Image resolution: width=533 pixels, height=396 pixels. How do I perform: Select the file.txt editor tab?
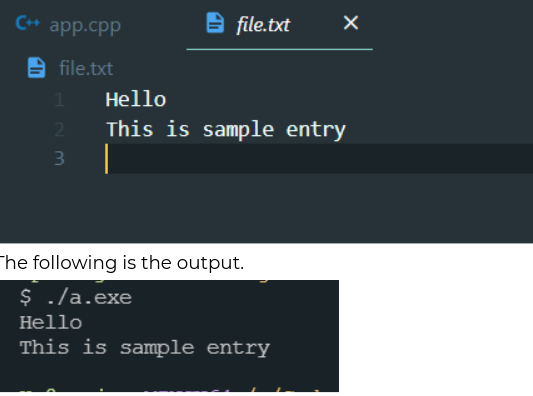[x=279, y=25]
